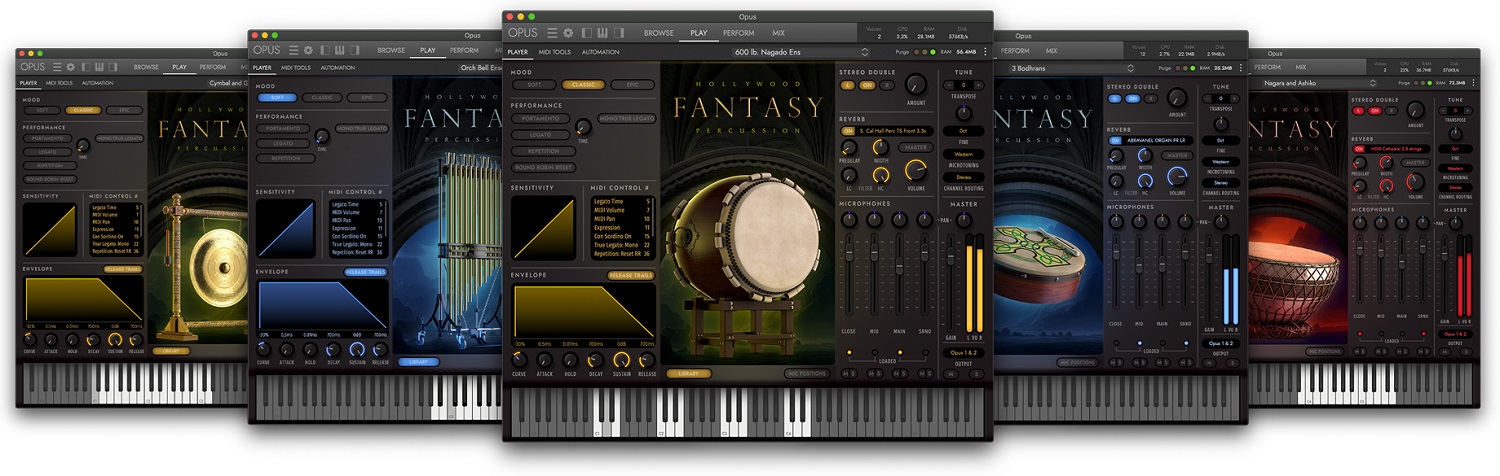Viewport: 1500px width, 476px height.
Task: Click Round Robin Reset in center window
Action: tap(542, 167)
